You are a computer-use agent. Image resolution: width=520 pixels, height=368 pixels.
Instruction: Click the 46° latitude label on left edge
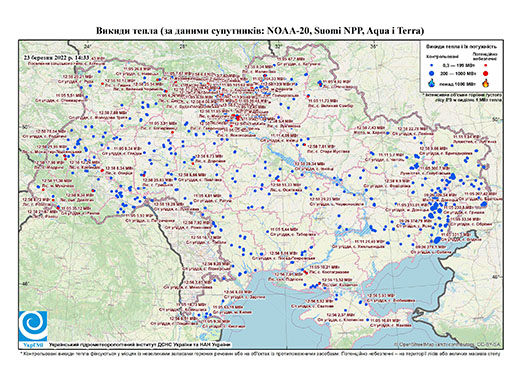pos(25,283)
